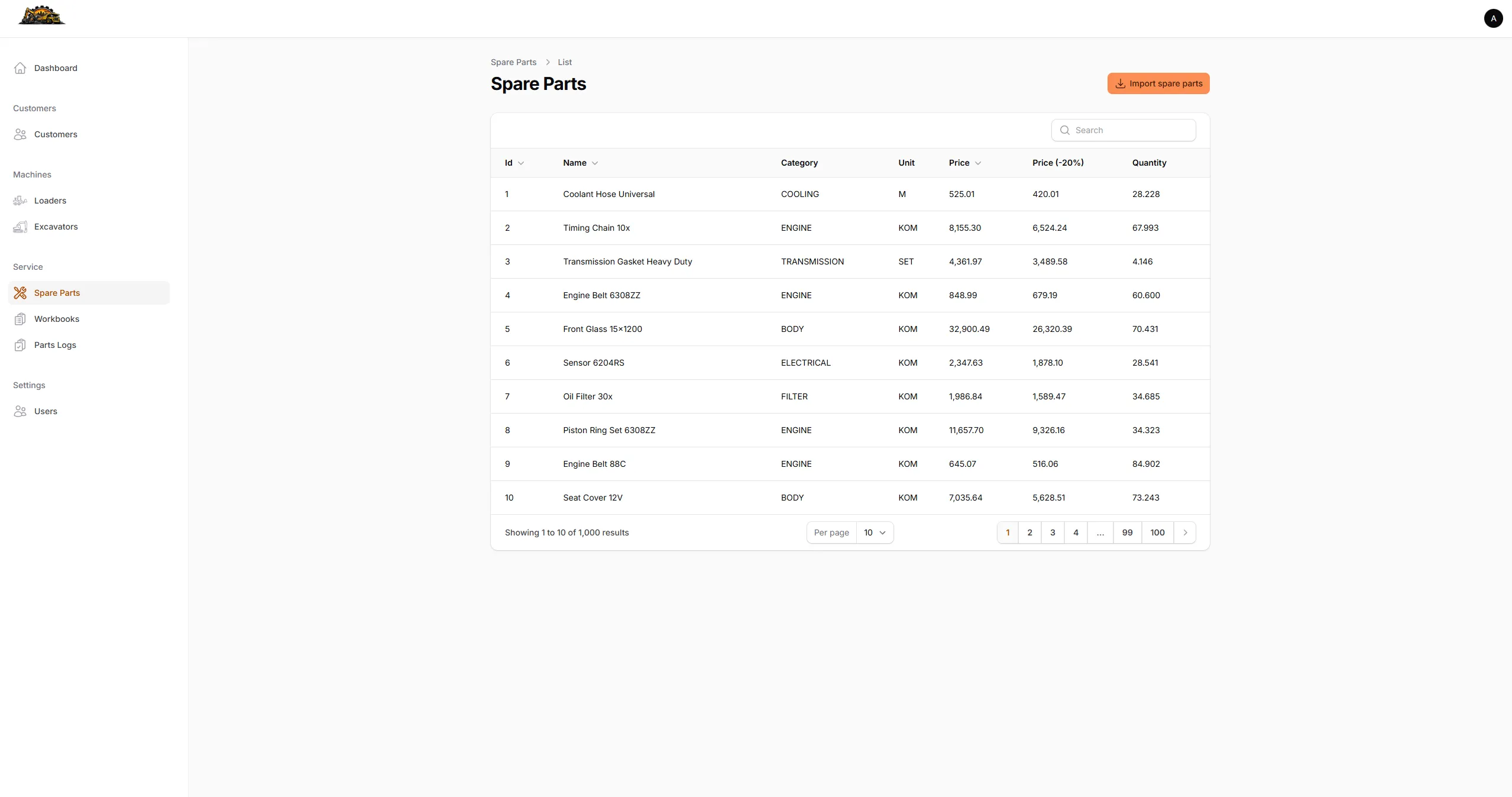
Task: Open Parts Logs in sidebar
Action: pyautogui.click(x=89, y=345)
